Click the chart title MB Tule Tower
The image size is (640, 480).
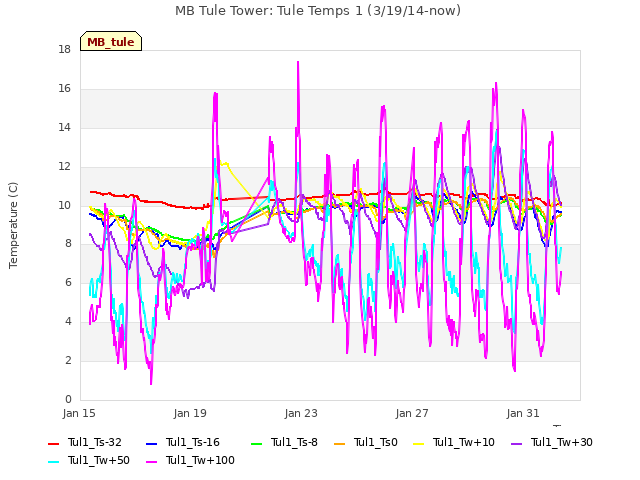click(x=318, y=11)
